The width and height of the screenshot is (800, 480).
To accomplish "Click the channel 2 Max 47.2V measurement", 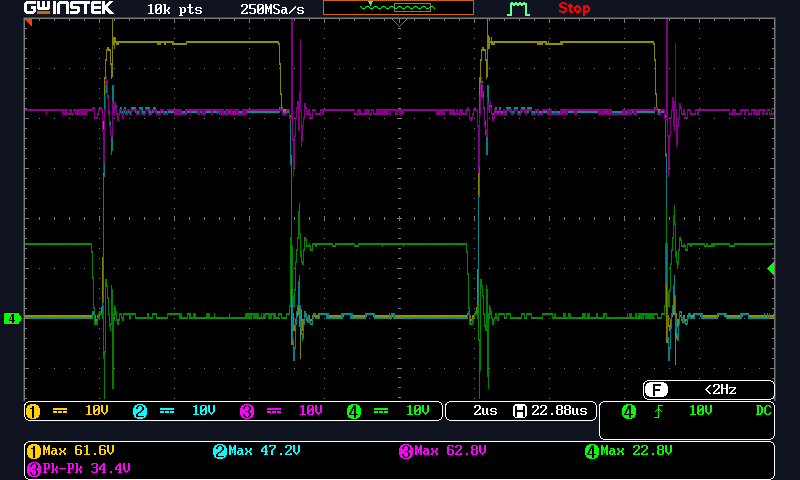I will click(x=257, y=451).
